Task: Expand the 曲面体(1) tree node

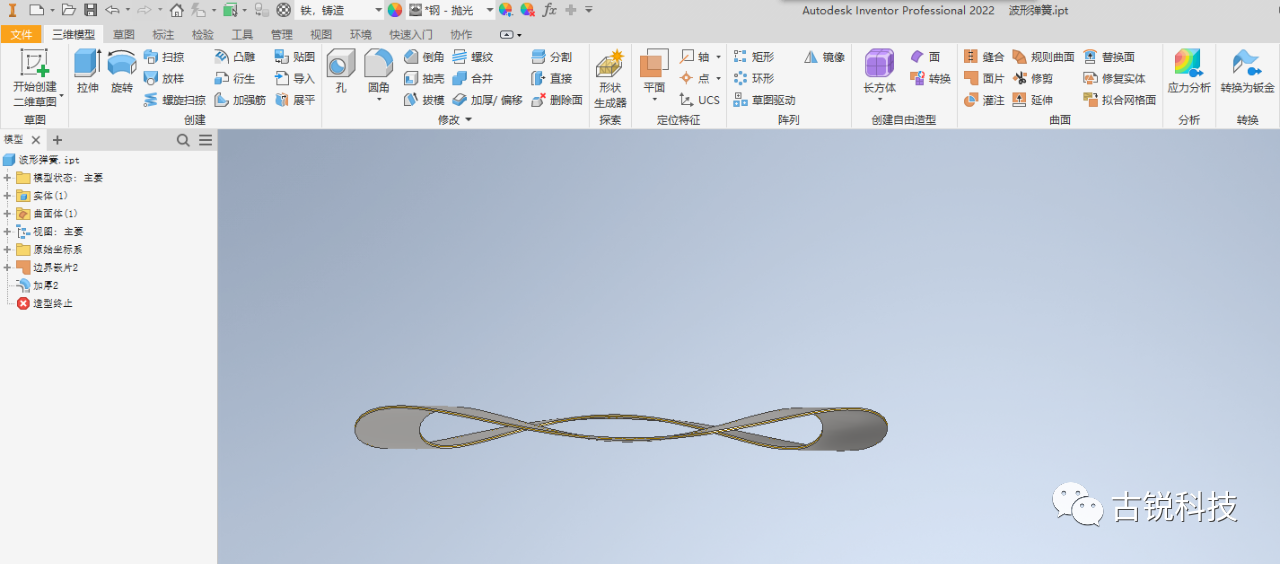Action: (x=7, y=214)
